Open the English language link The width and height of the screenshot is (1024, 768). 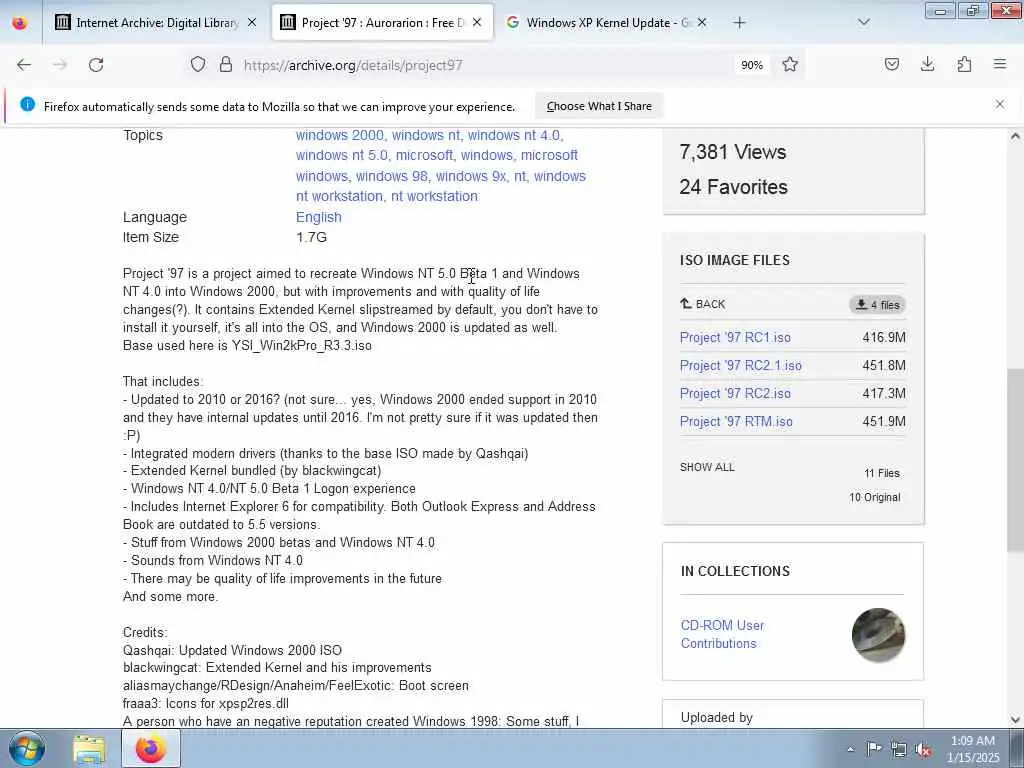point(319,217)
